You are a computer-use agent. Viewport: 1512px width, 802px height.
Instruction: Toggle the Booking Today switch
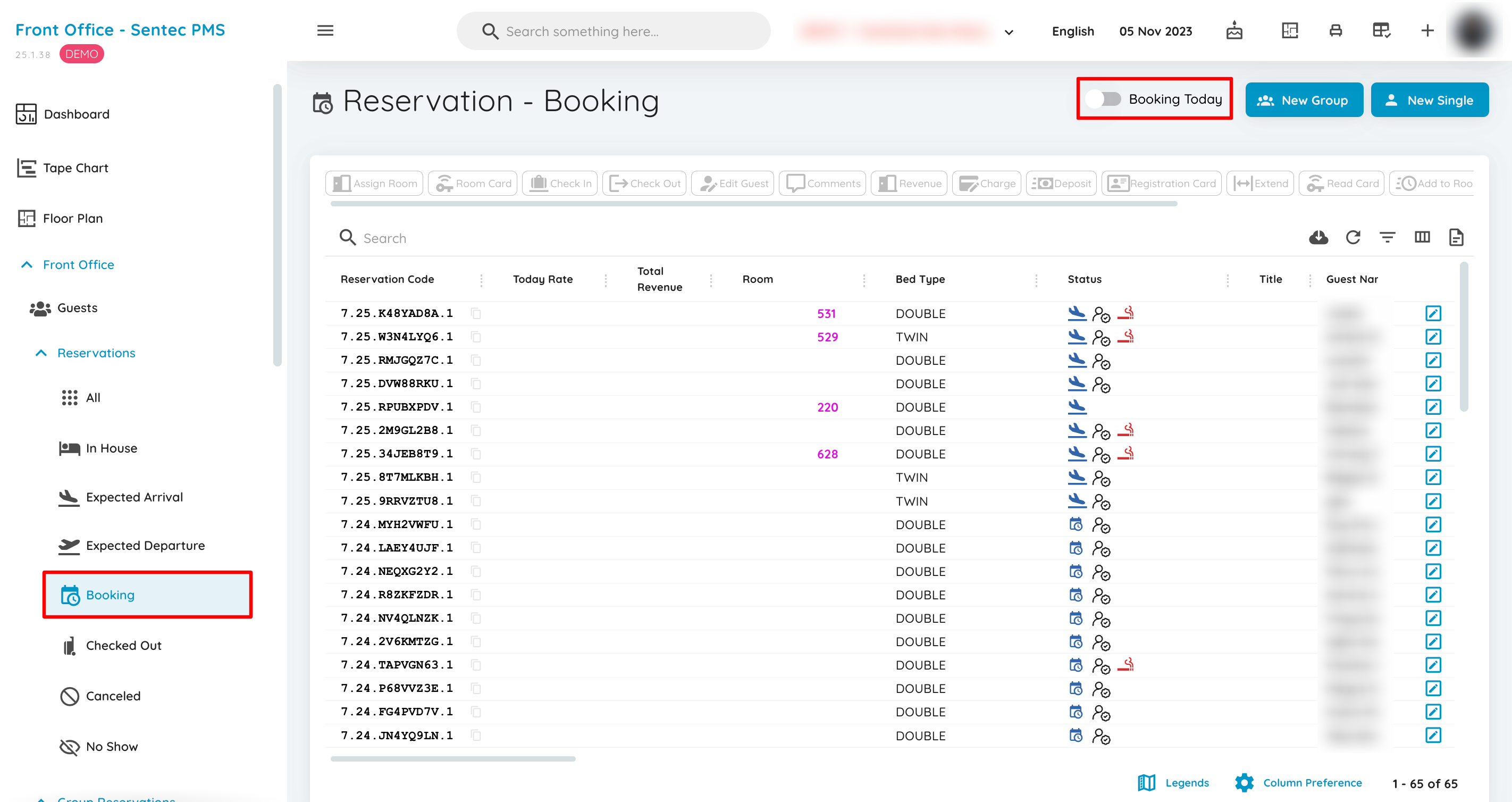tap(1103, 98)
